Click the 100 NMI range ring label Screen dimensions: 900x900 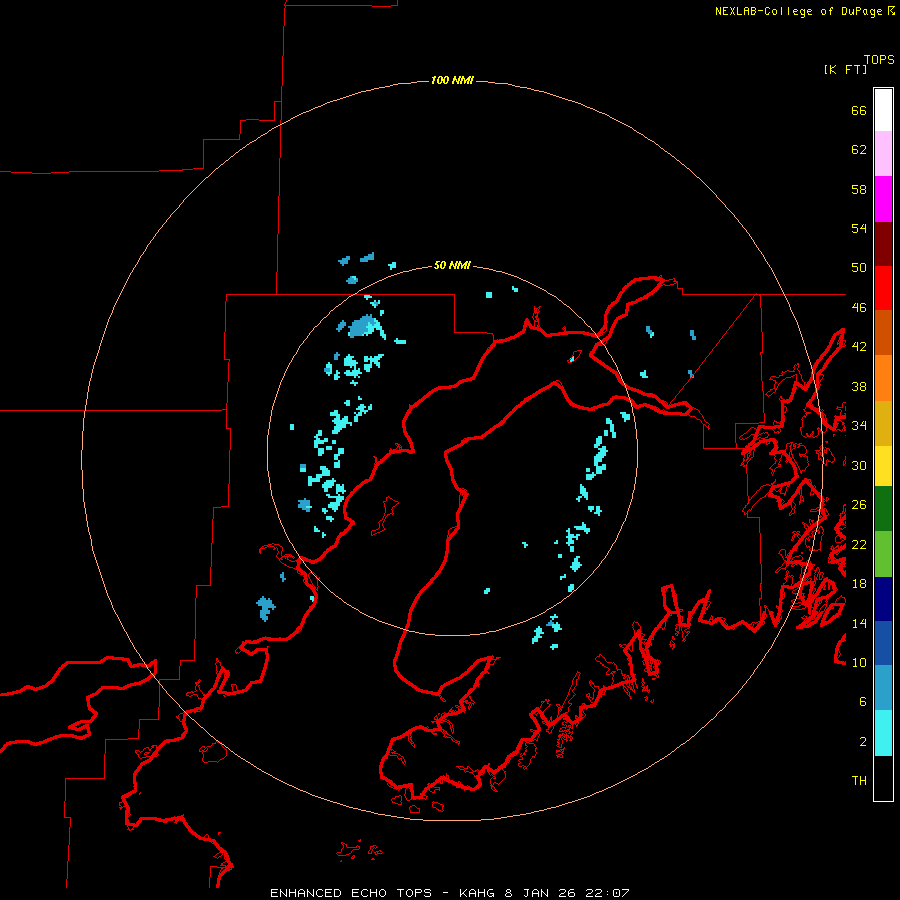click(452, 80)
